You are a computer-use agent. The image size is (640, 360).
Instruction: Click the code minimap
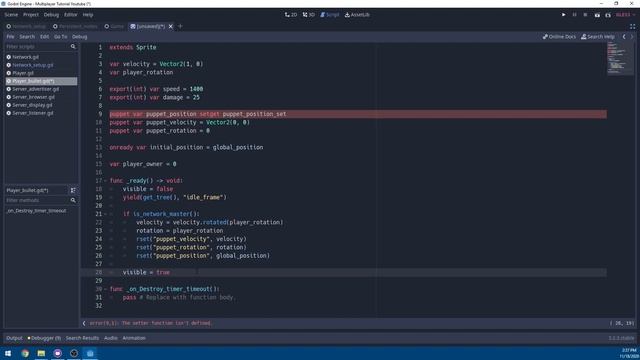coord(620,59)
